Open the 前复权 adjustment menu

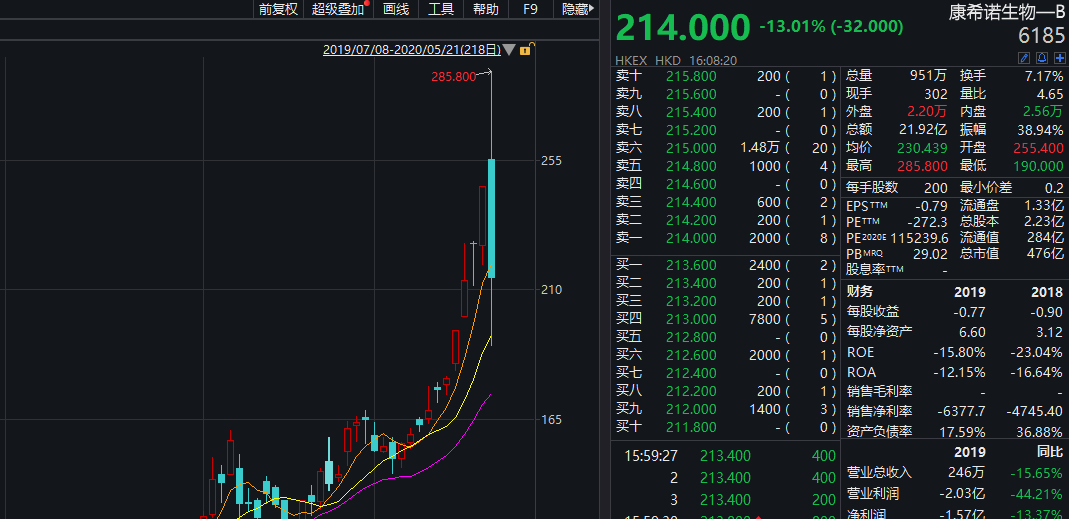click(x=278, y=9)
